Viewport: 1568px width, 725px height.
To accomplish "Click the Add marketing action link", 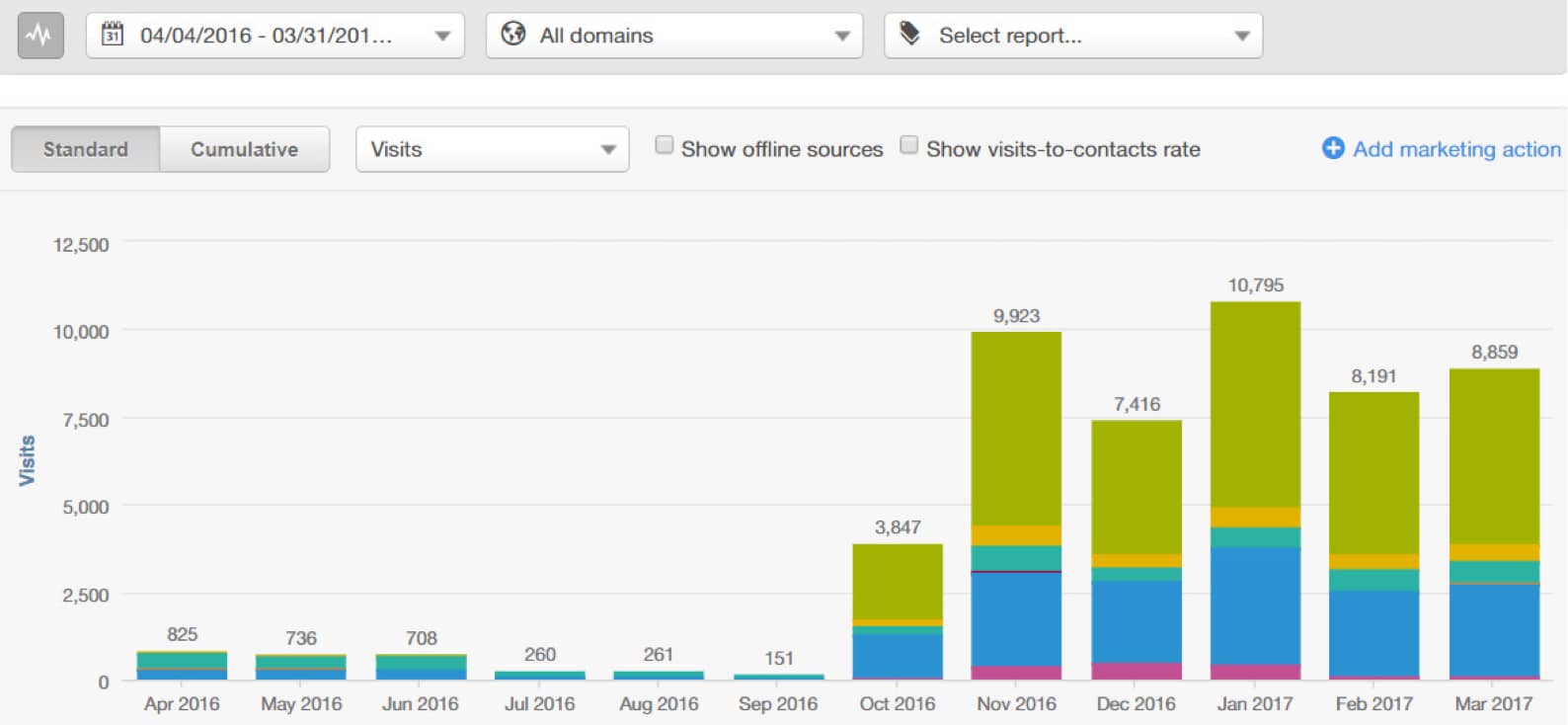I will [1456, 149].
